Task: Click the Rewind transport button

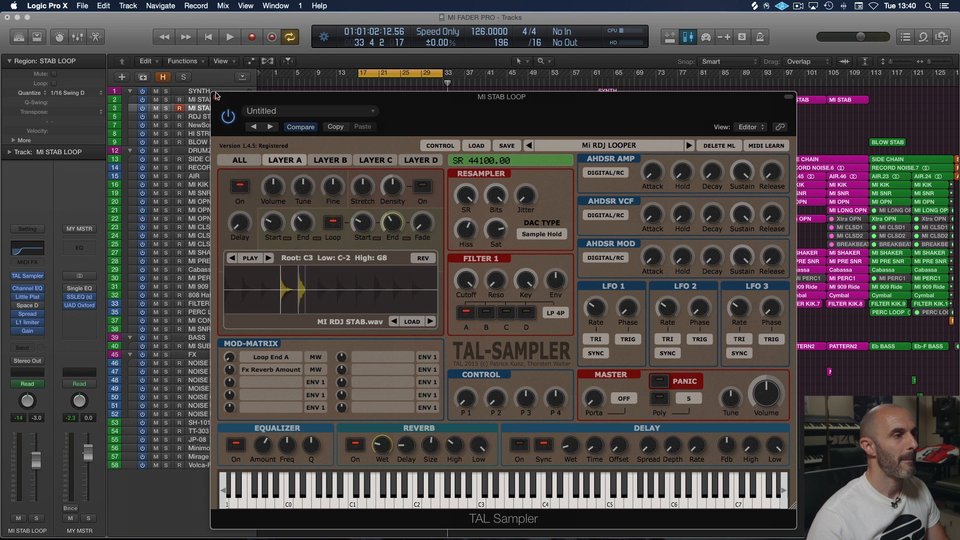Action: 164,37
